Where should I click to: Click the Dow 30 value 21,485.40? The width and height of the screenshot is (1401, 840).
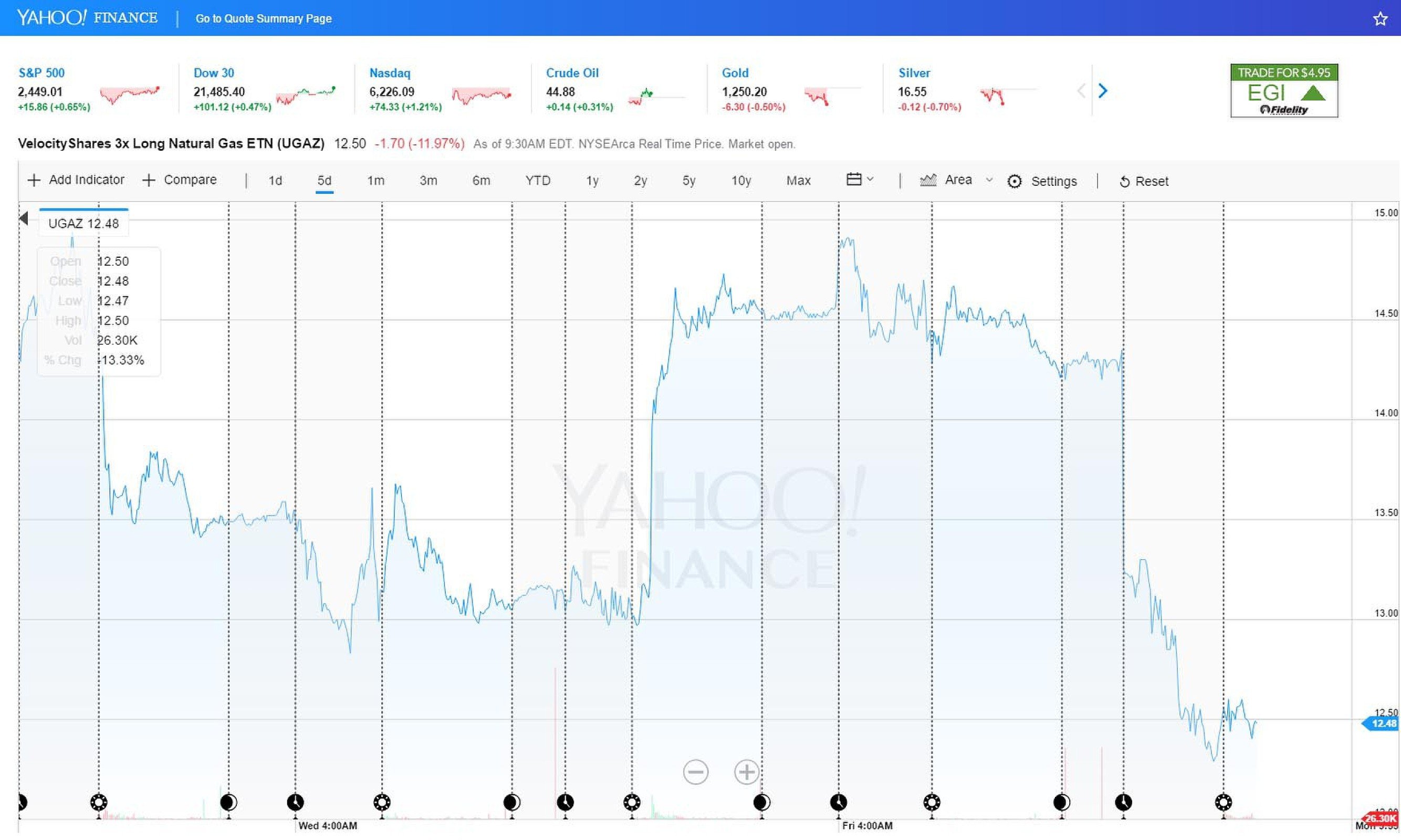coord(219,92)
